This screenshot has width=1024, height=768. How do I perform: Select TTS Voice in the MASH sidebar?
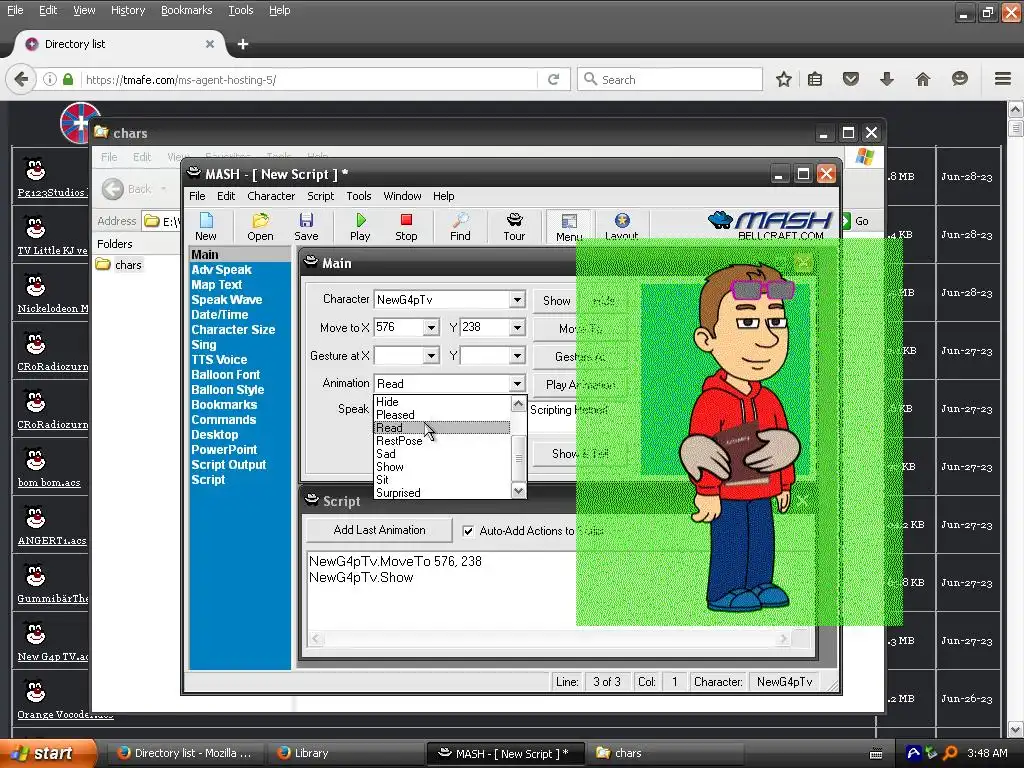(x=219, y=360)
